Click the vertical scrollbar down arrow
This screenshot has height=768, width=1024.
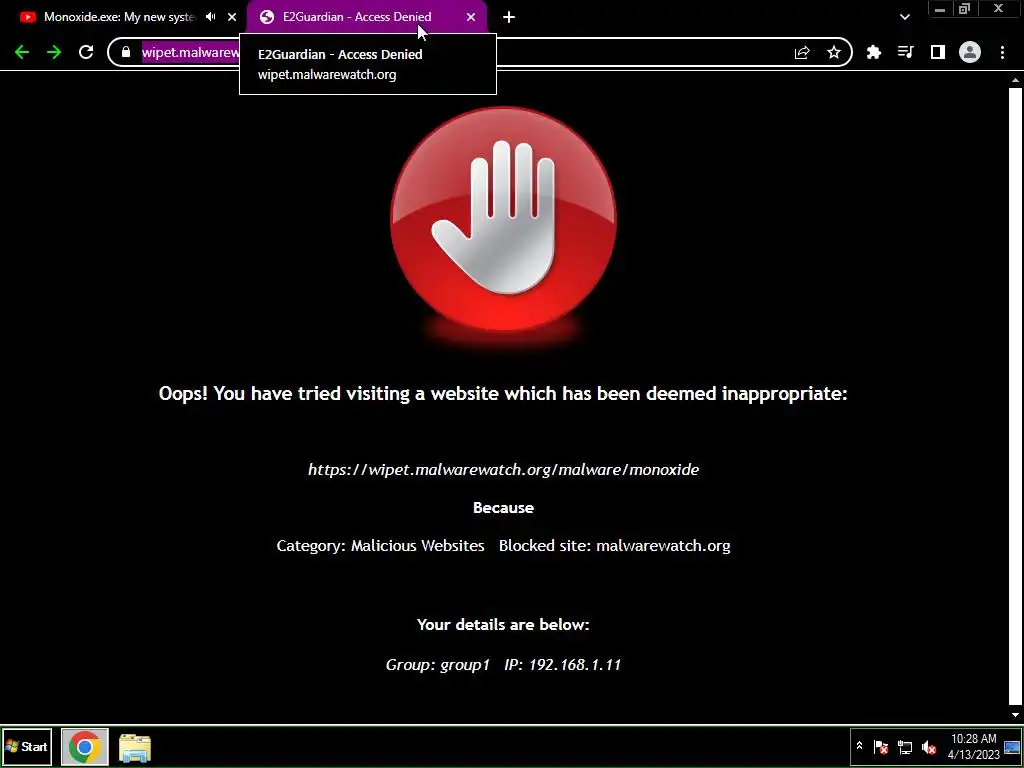click(1015, 715)
